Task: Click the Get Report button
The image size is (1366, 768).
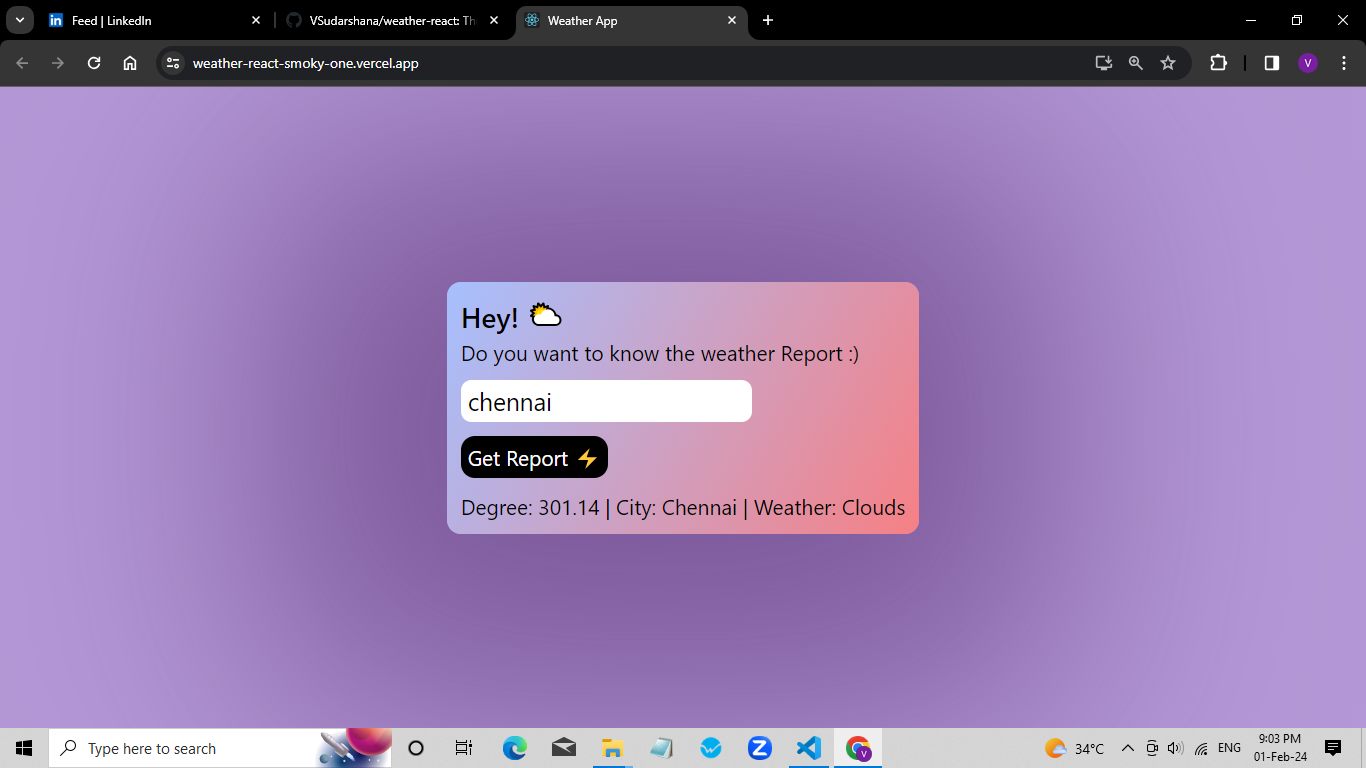Action: click(x=534, y=458)
